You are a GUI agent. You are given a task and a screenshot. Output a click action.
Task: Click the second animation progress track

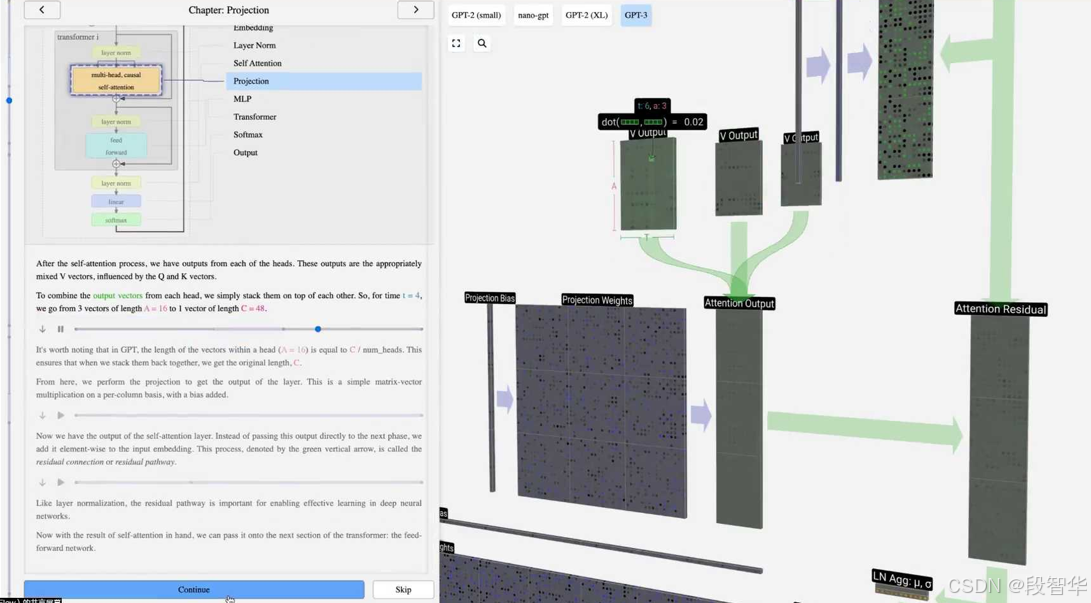pos(248,415)
